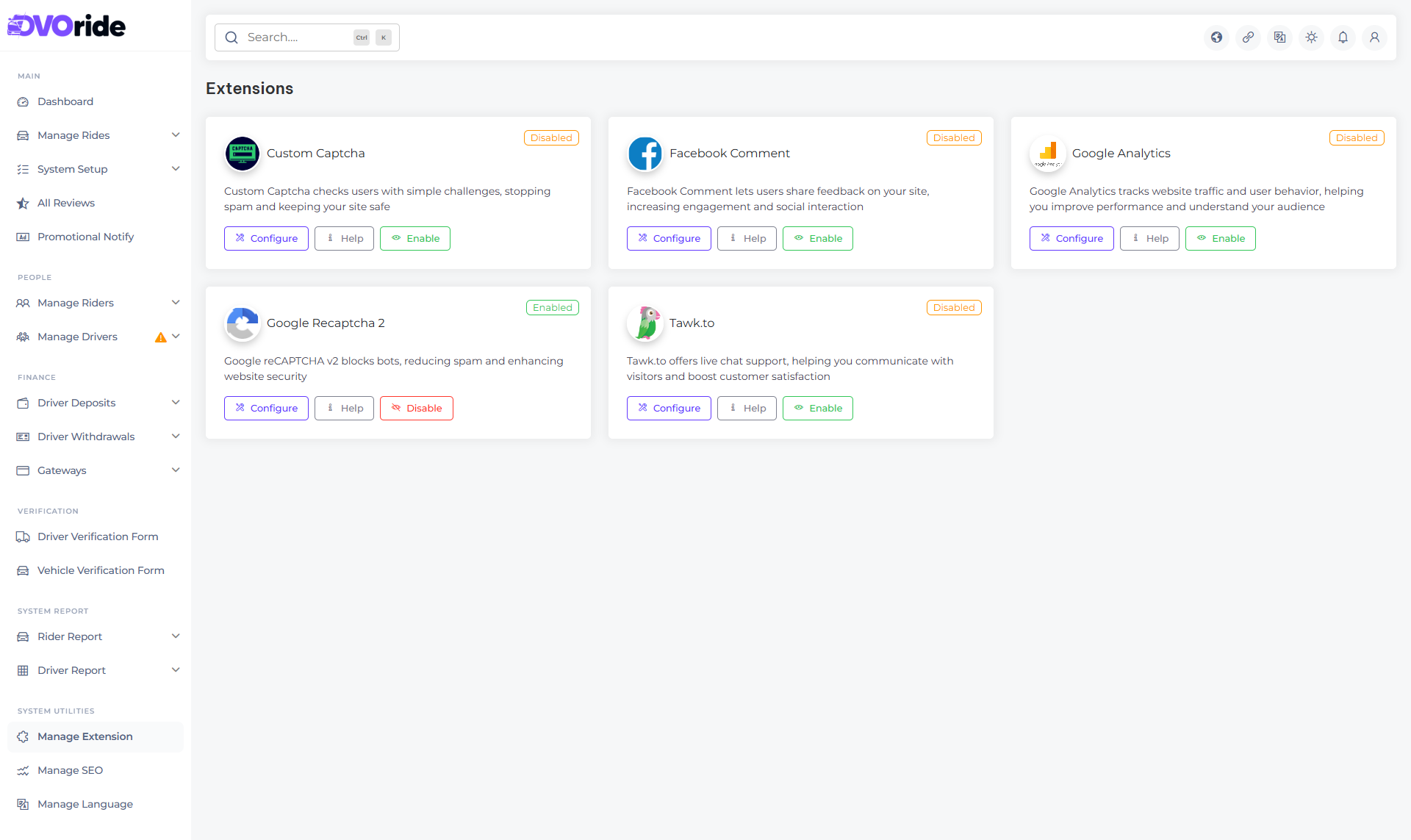Click the user profile icon in the header
1411x840 pixels.
tap(1374, 37)
